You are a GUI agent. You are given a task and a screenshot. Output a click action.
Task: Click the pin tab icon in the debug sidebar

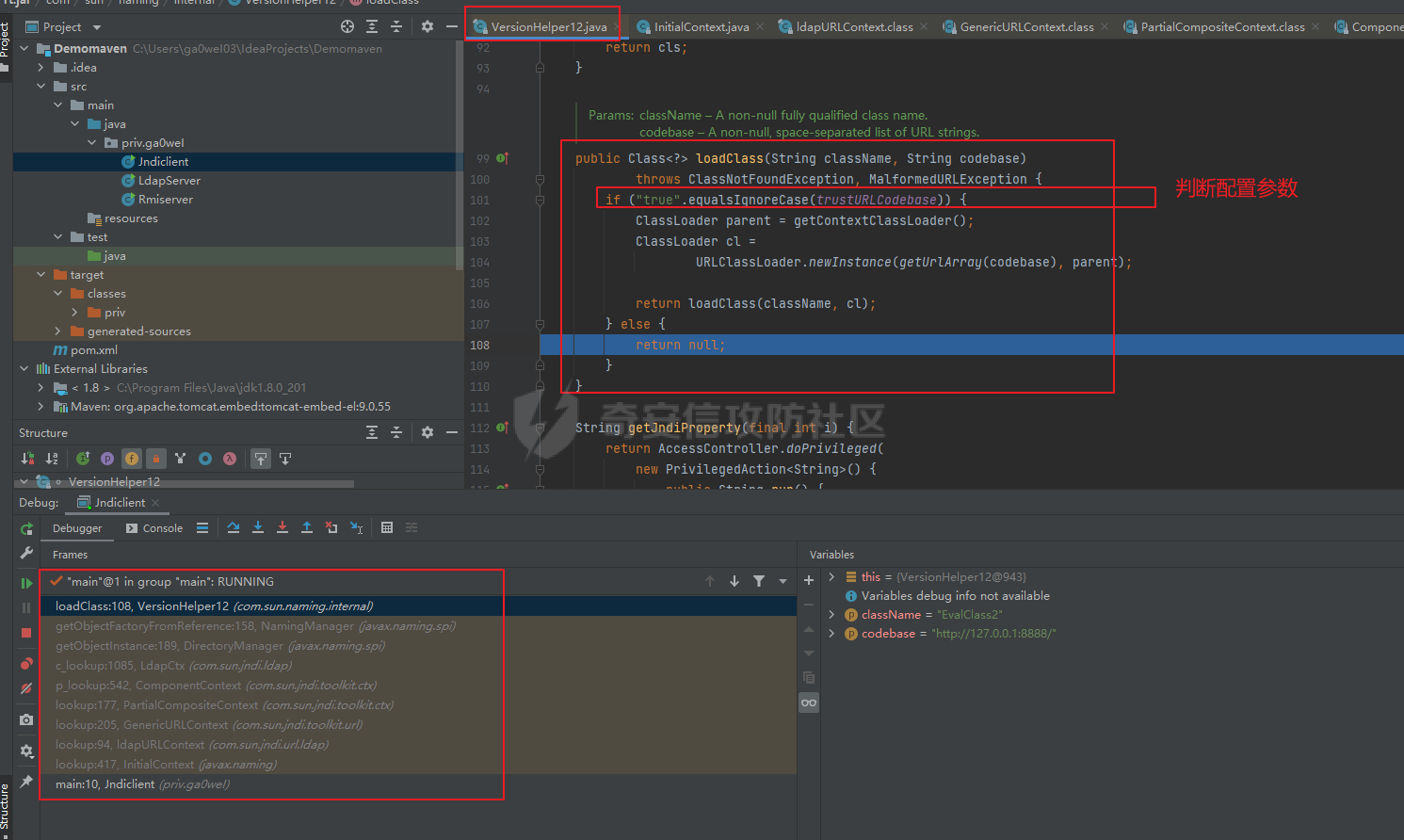coord(26,782)
